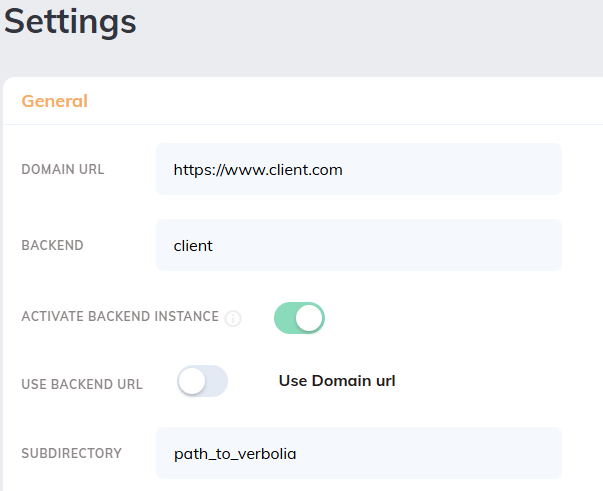Click the white knob of the green toggle

310,318
